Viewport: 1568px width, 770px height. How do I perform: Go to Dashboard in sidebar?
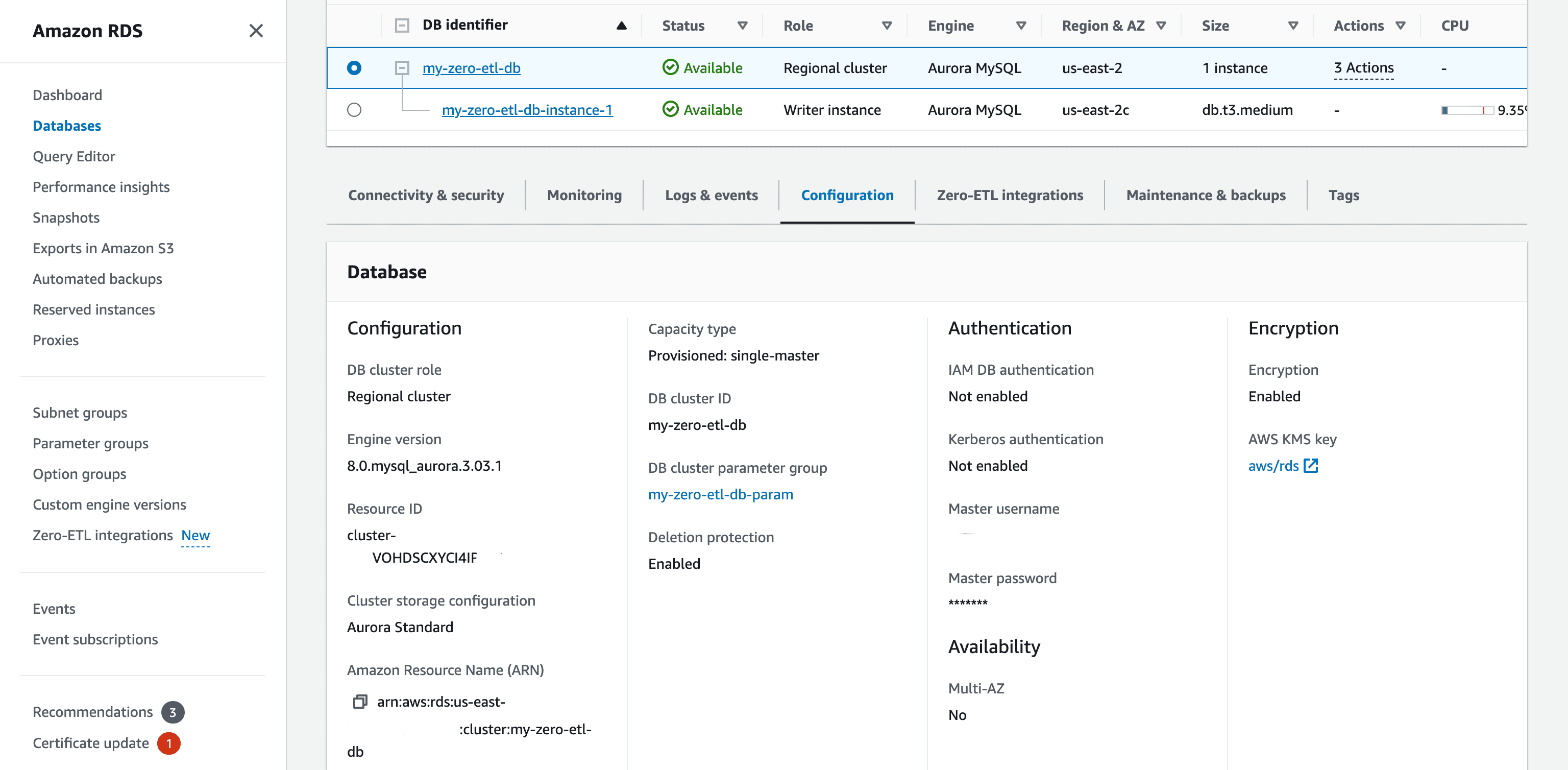click(x=67, y=95)
